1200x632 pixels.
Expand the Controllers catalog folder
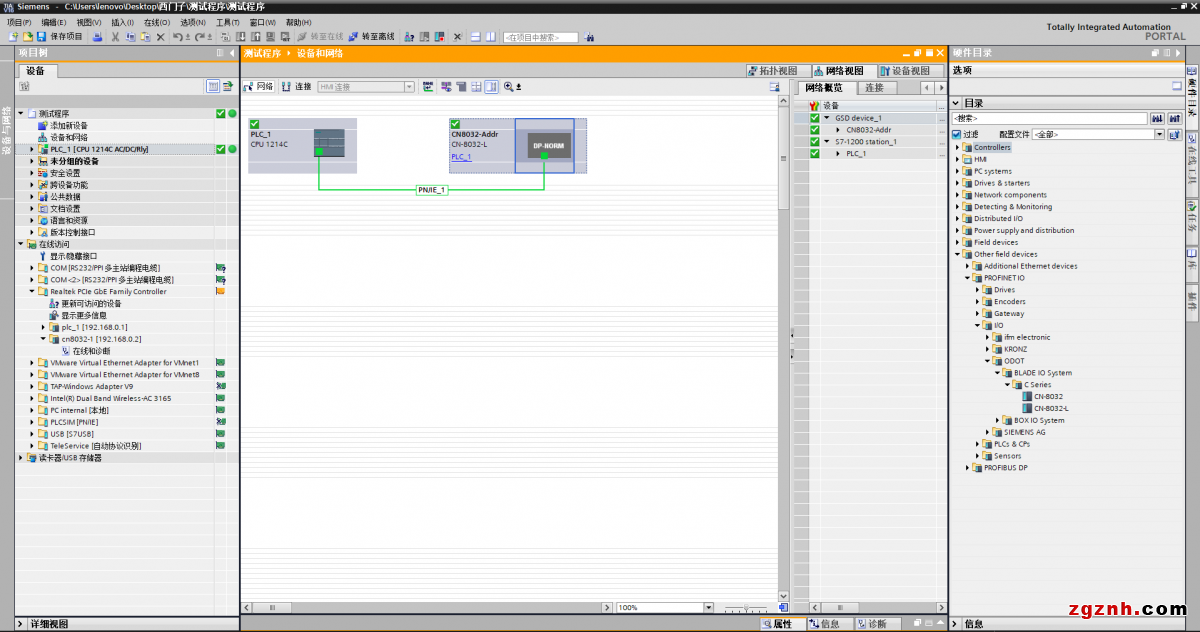(958, 147)
